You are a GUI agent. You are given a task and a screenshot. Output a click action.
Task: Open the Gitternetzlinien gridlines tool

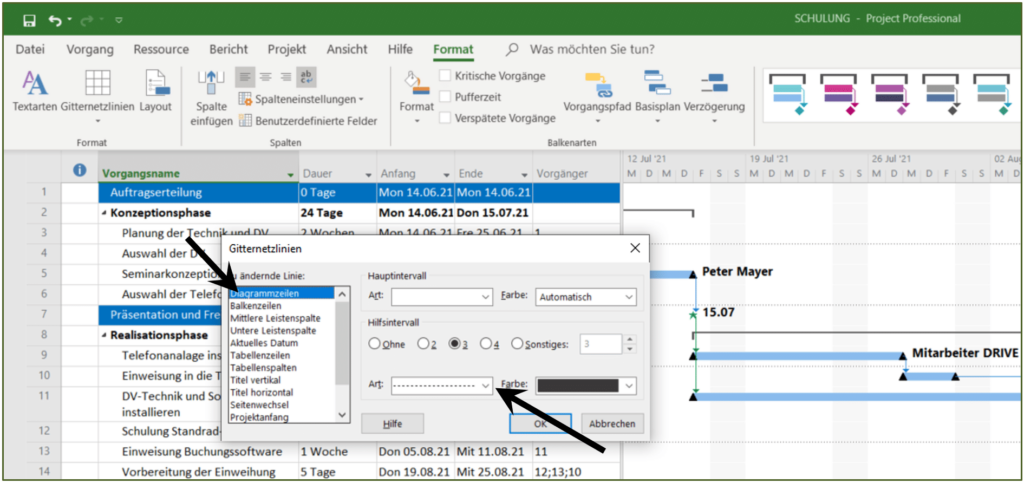click(97, 96)
